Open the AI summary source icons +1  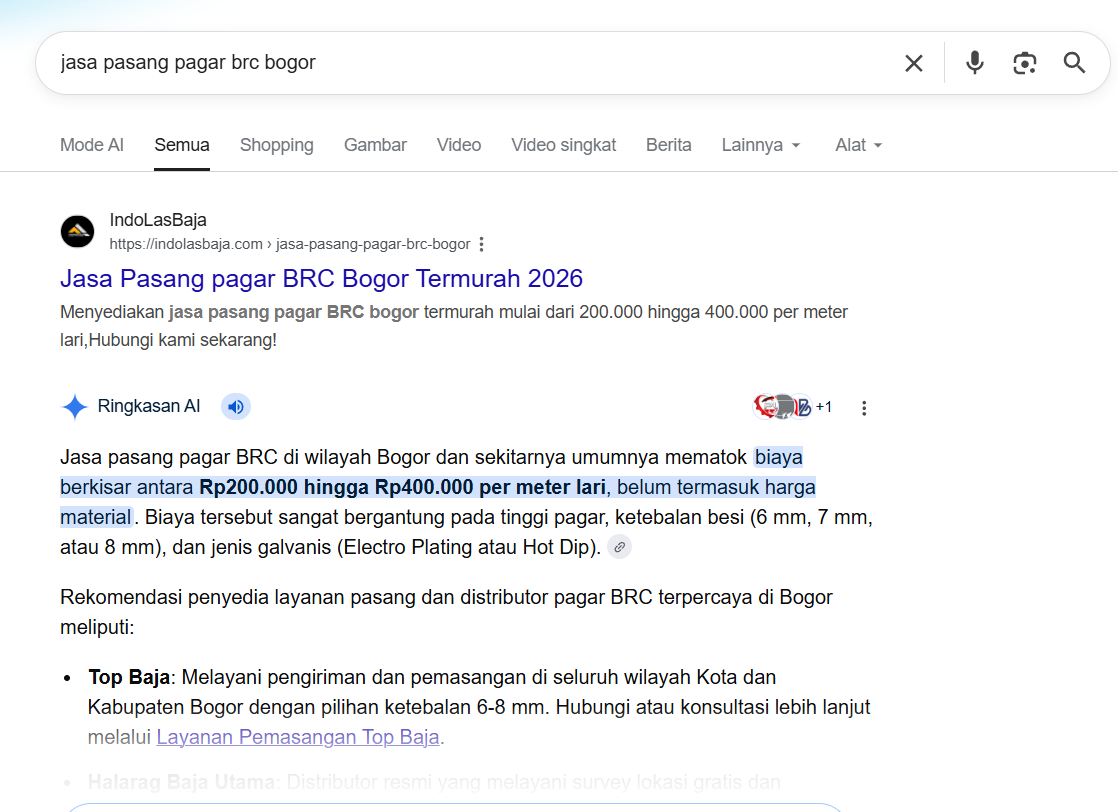[793, 407]
